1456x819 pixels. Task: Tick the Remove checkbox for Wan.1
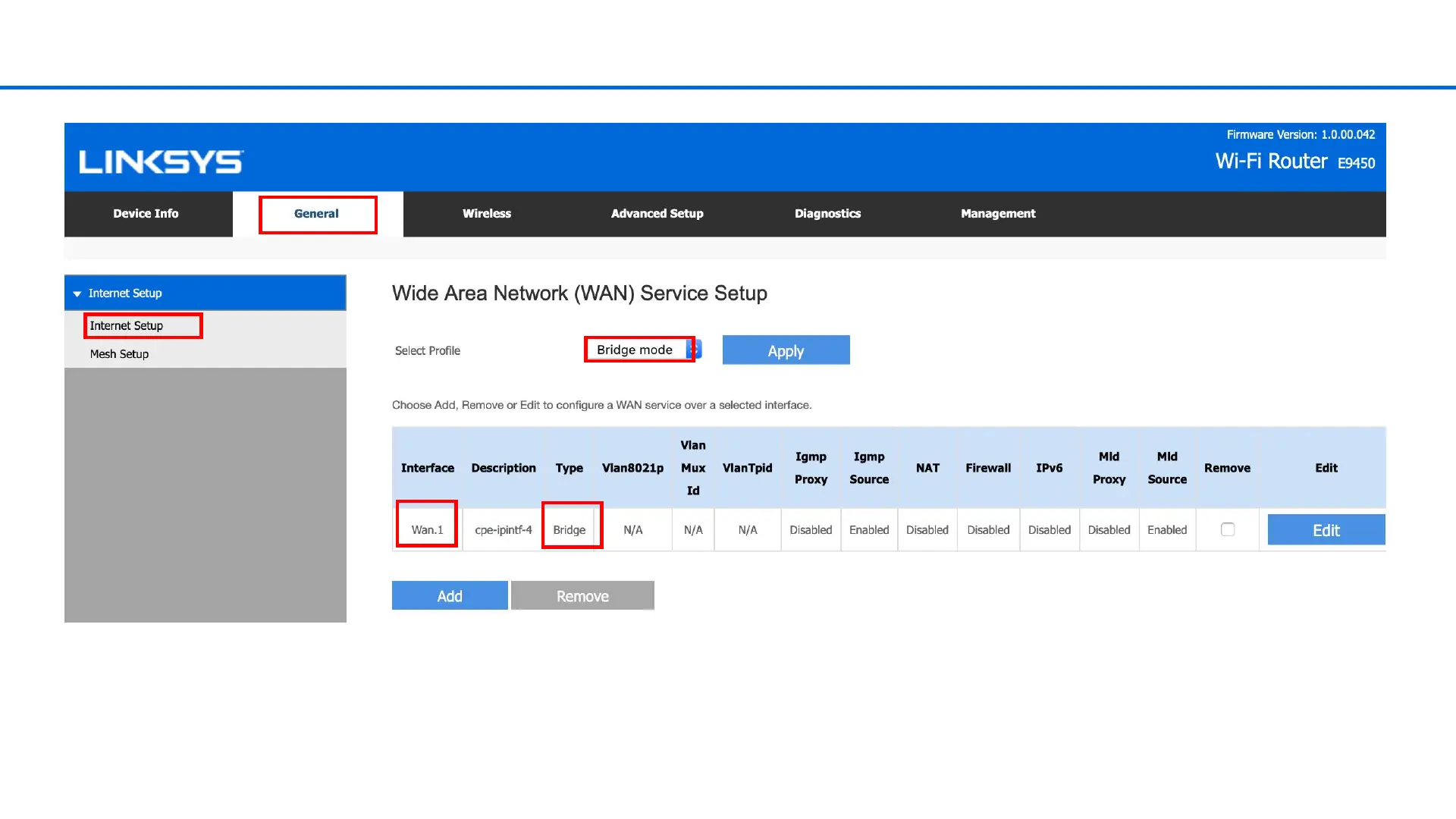tap(1228, 529)
